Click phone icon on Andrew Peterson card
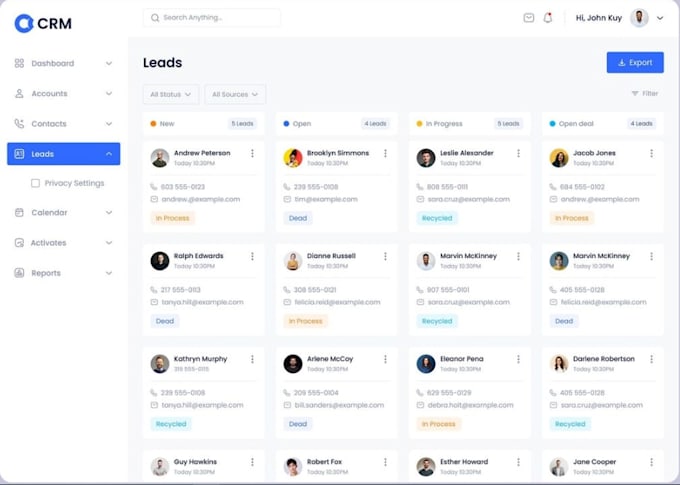 click(154, 187)
